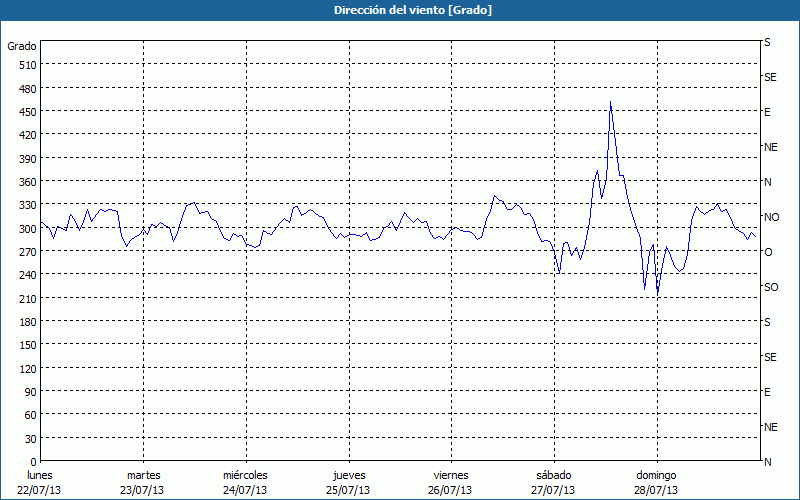Image resolution: width=800 pixels, height=500 pixels.
Task: Click the 'viernes' day label
Action: tap(451, 475)
